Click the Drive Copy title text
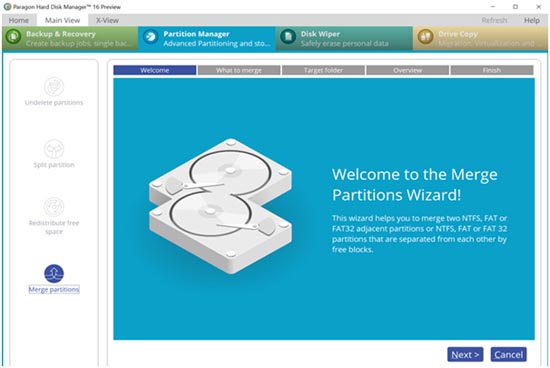This screenshot has width=550, height=368. tap(458, 34)
